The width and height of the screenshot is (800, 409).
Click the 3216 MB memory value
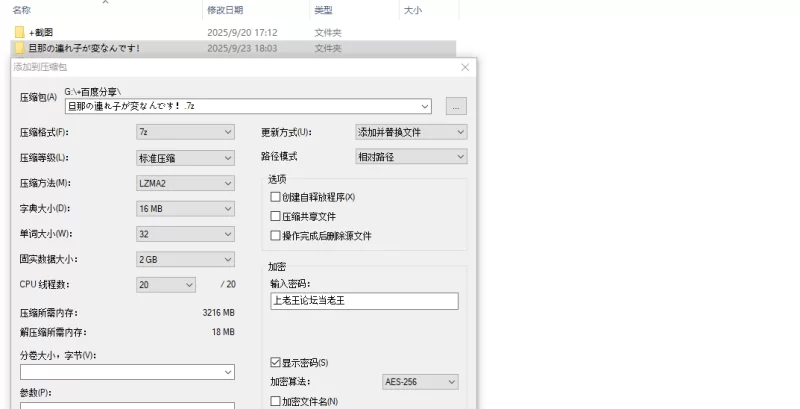pyautogui.click(x=218, y=313)
